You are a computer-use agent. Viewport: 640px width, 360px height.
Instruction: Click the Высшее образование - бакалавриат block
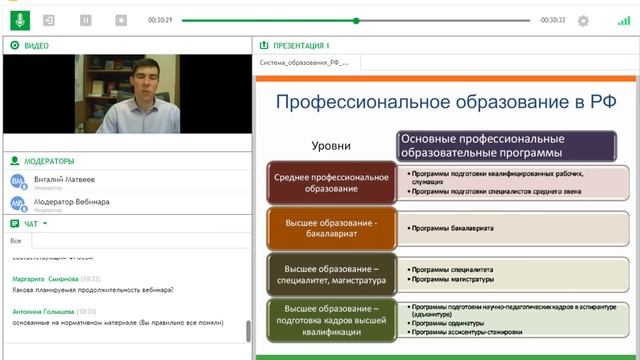point(331,229)
